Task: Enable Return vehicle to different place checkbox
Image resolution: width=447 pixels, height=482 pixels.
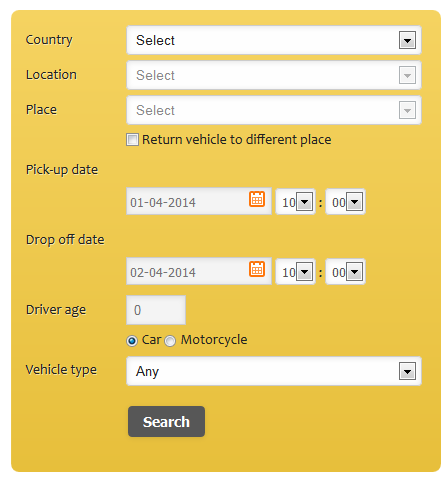Action: coord(132,140)
